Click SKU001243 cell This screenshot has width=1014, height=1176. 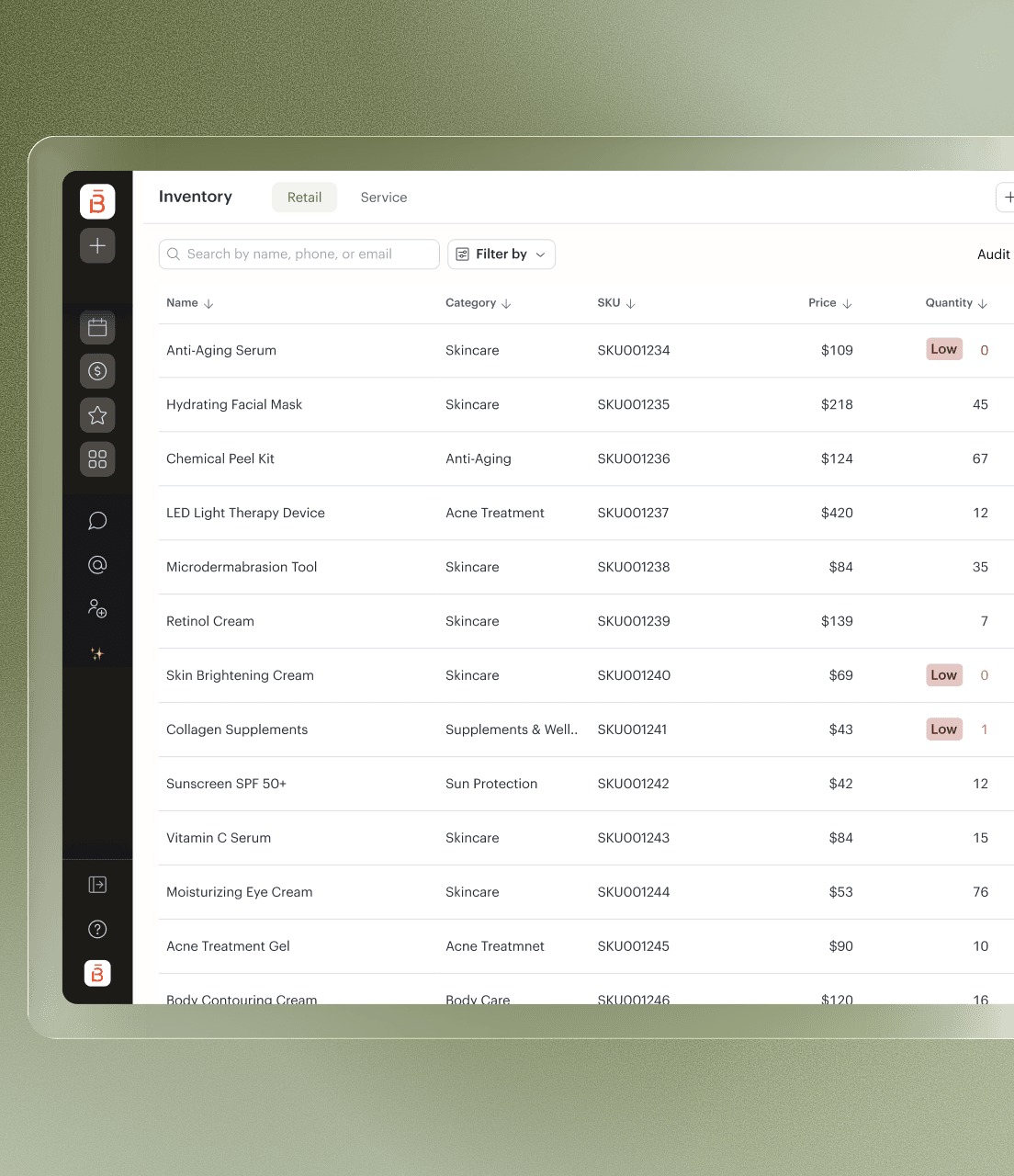633,838
